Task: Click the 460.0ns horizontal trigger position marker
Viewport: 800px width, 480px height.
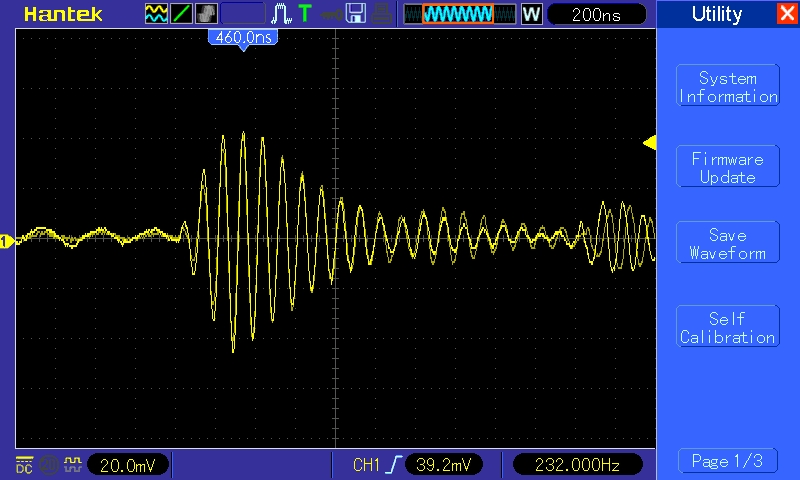Action: pos(243,39)
